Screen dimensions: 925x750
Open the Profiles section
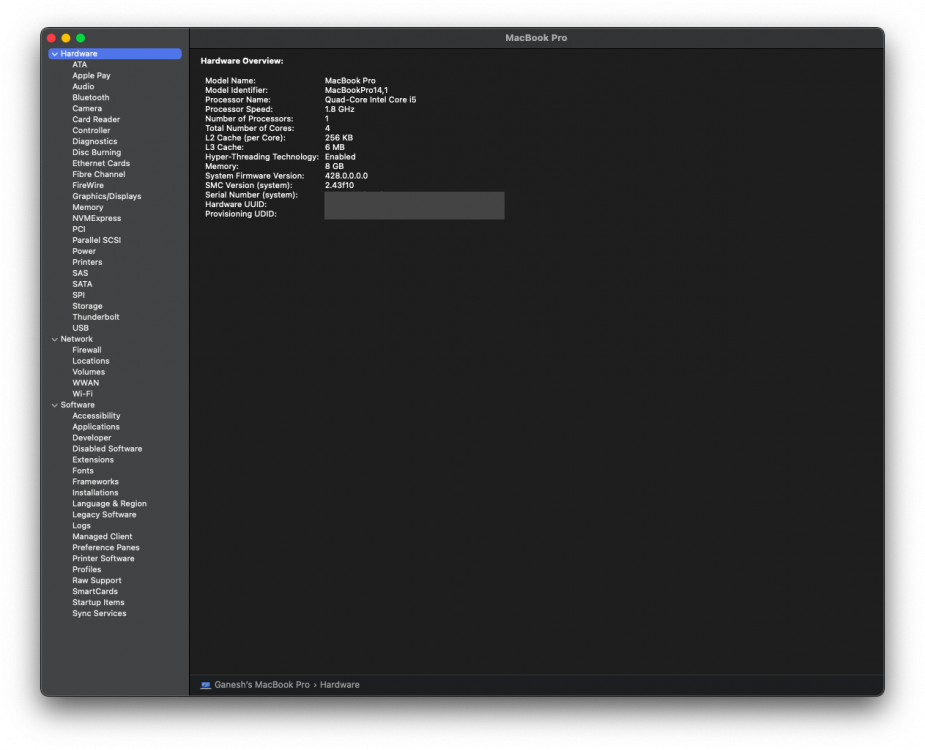coord(87,570)
